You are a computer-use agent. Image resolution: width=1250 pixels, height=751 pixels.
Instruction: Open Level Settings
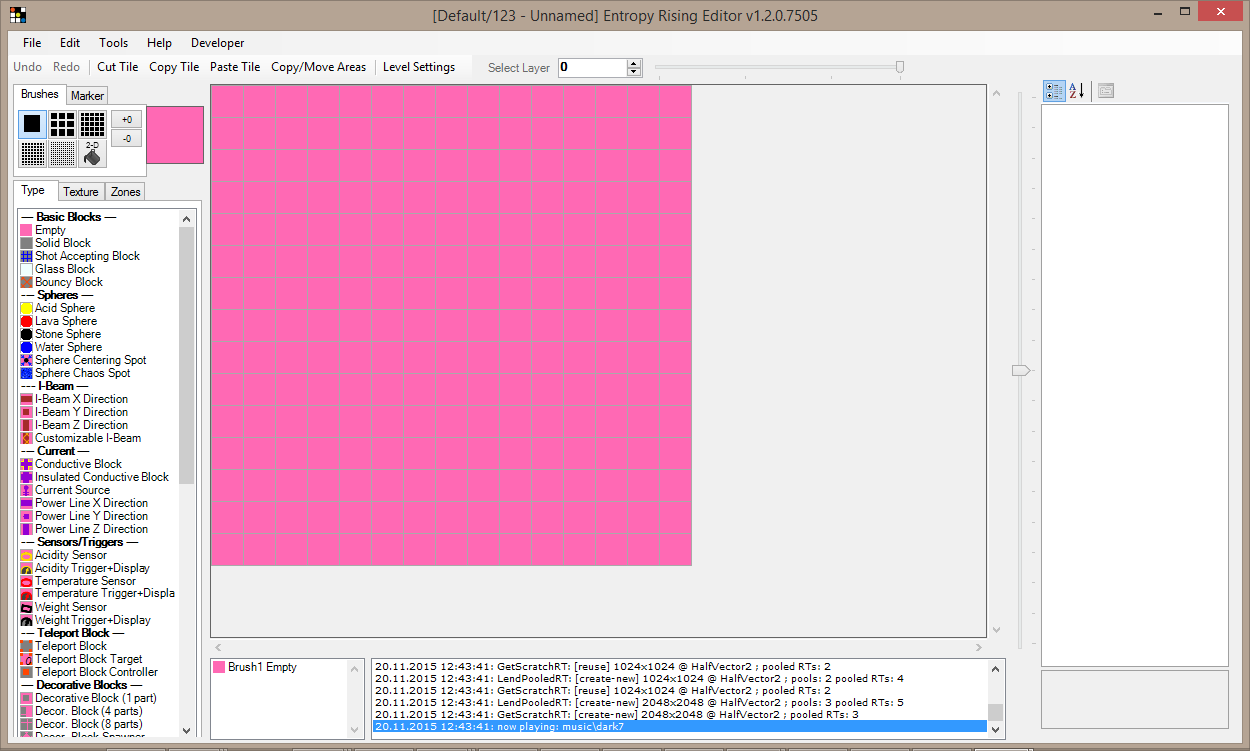click(x=419, y=67)
